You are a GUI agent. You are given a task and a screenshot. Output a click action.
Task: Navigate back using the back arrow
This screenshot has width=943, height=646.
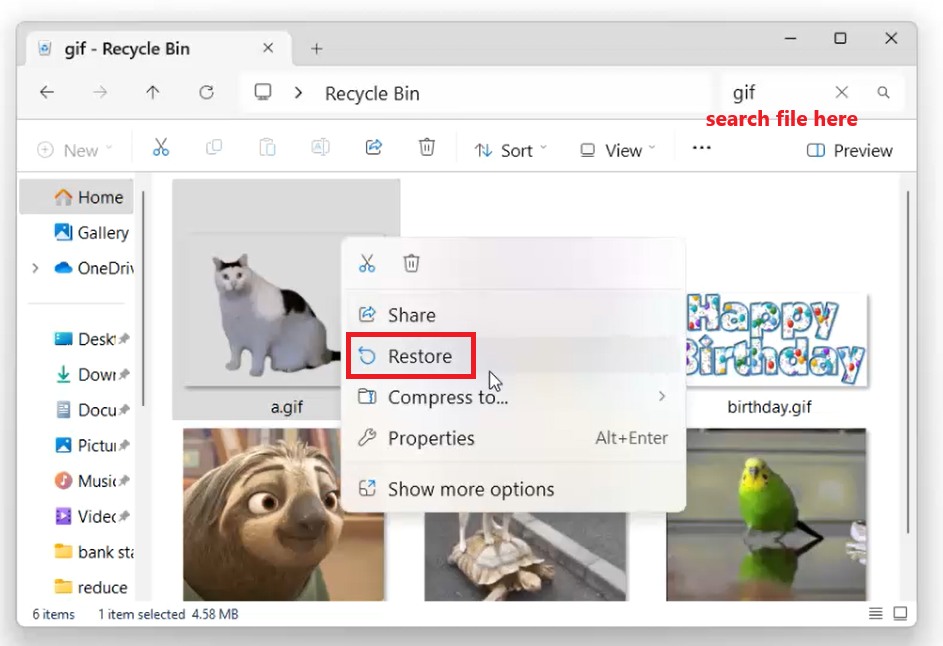[x=46, y=92]
